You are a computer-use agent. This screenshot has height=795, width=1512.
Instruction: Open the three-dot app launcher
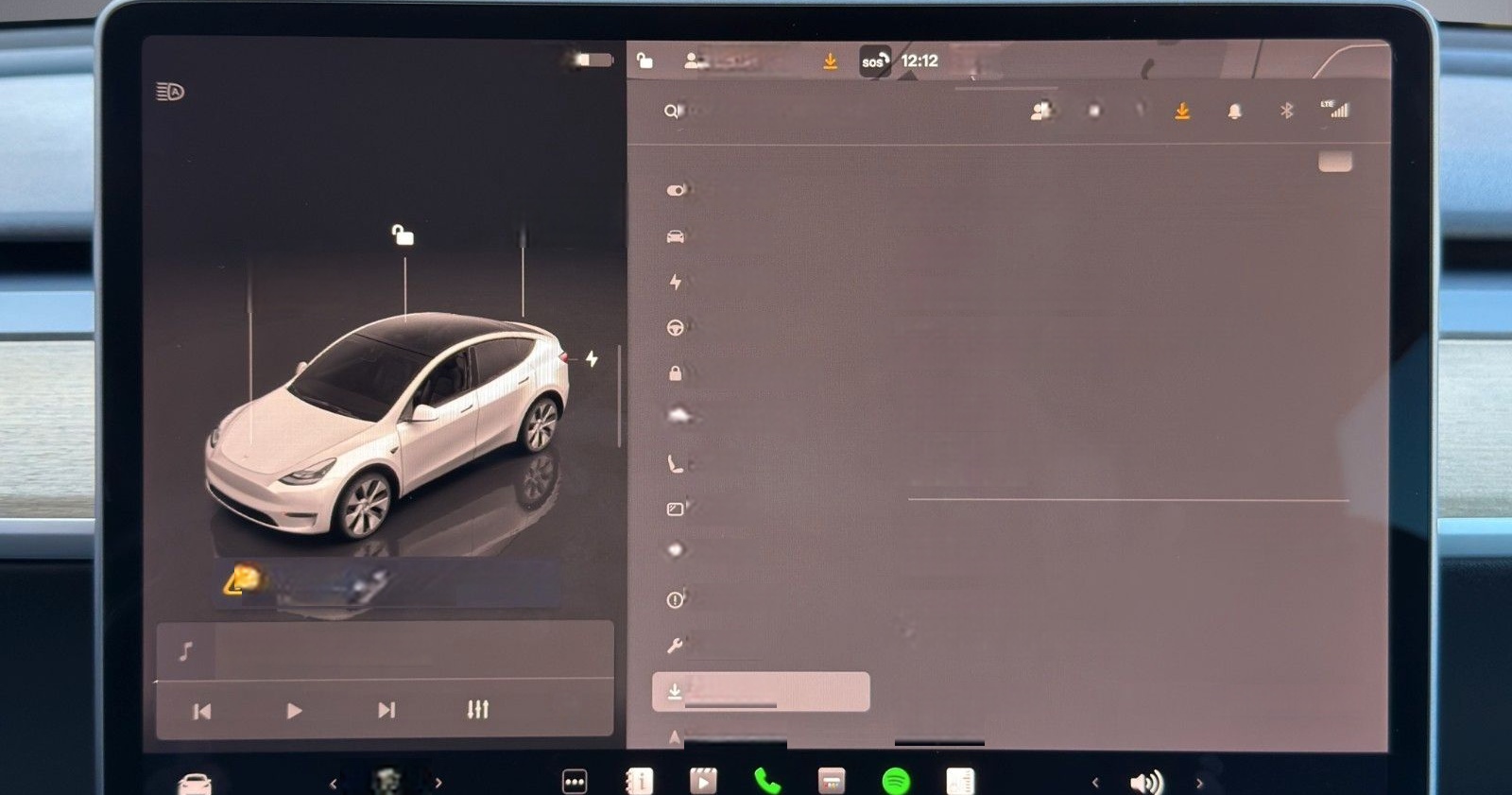(575, 782)
